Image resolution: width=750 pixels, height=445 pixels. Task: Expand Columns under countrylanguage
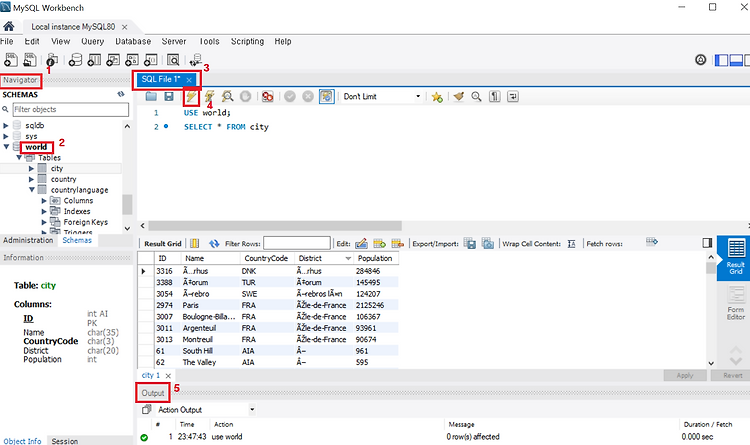click(44, 200)
